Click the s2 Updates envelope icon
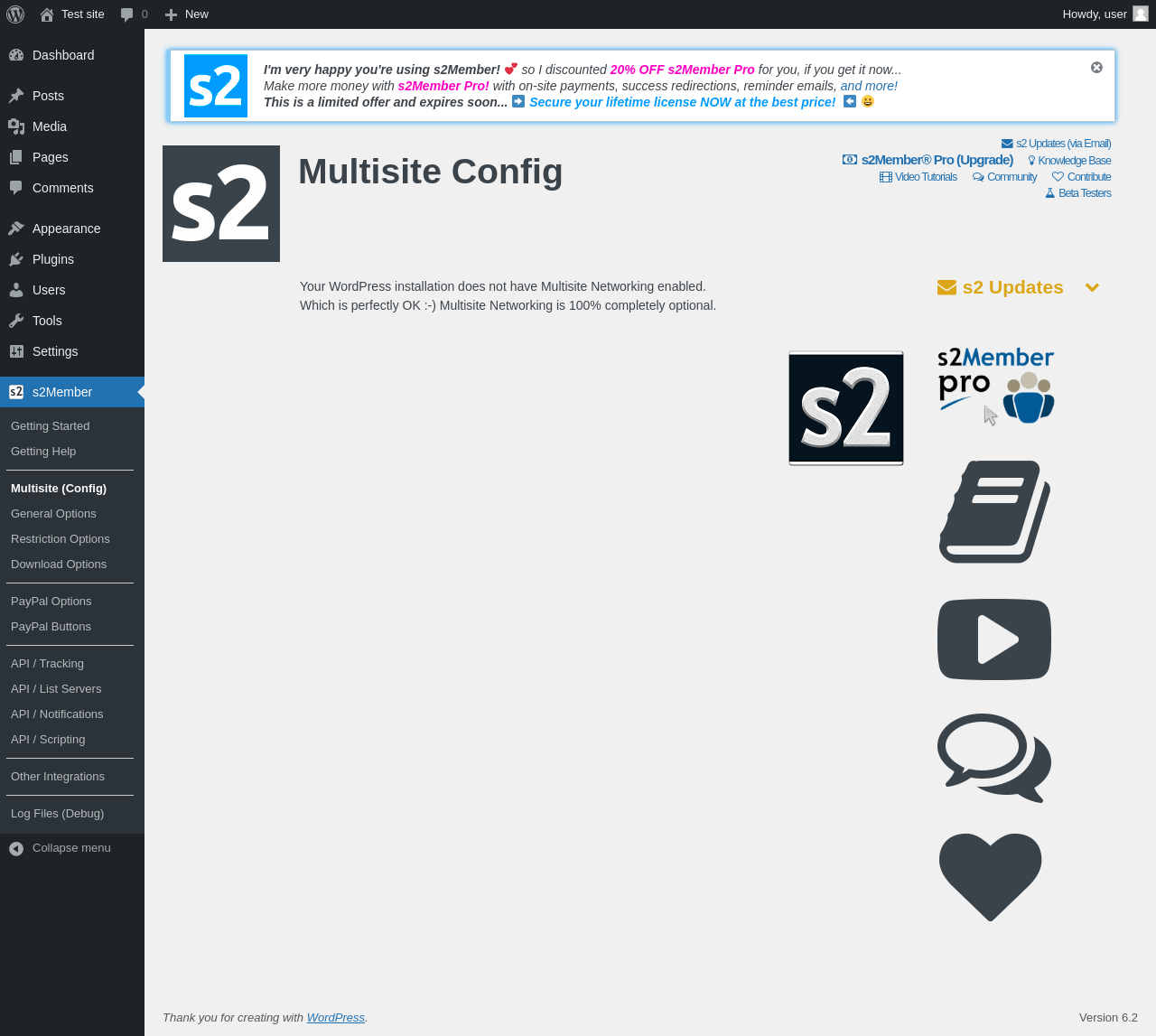 point(946,287)
